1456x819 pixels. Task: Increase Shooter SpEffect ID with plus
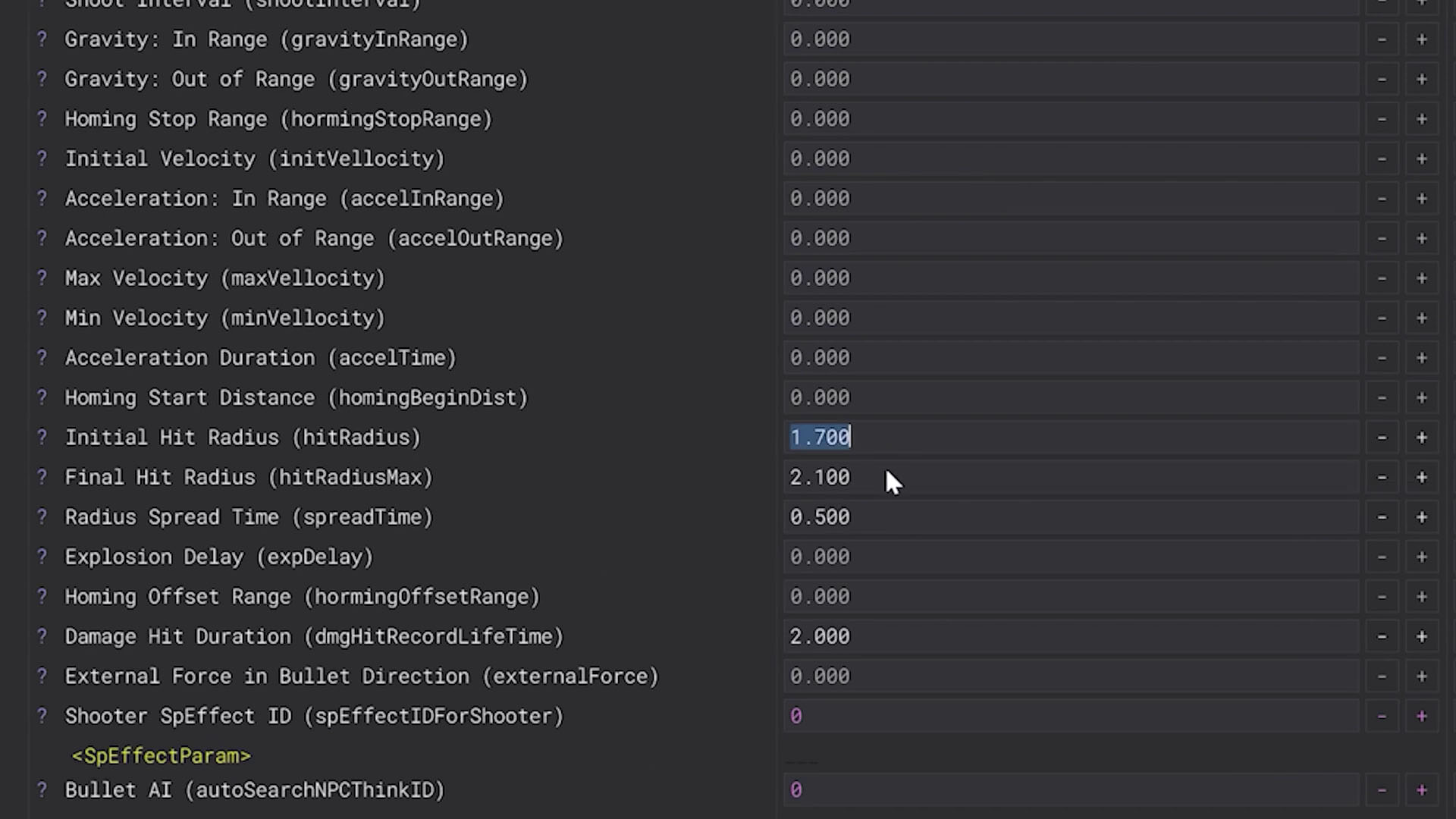(1422, 716)
